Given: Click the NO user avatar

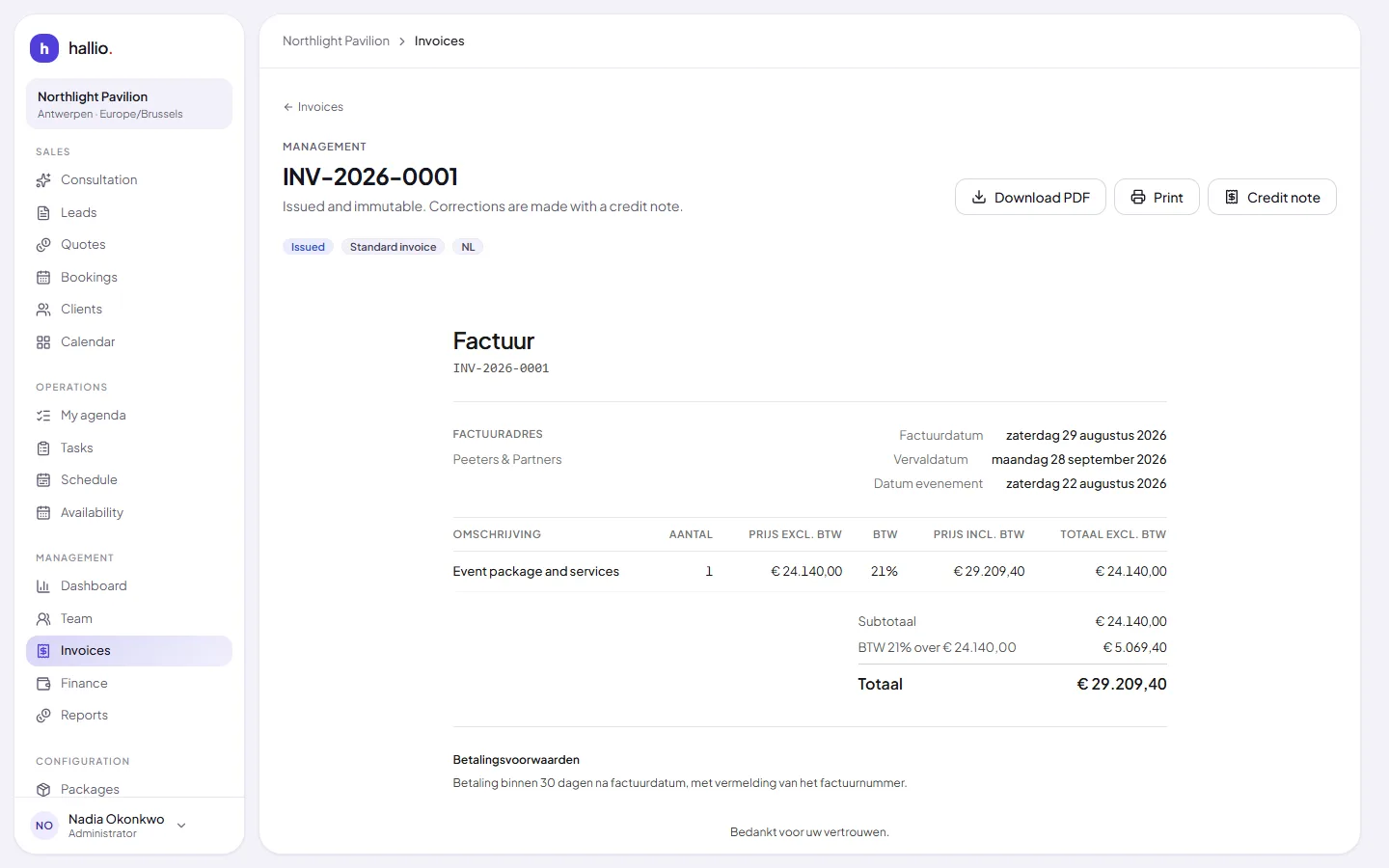Looking at the screenshot, I should click(44, 826).
